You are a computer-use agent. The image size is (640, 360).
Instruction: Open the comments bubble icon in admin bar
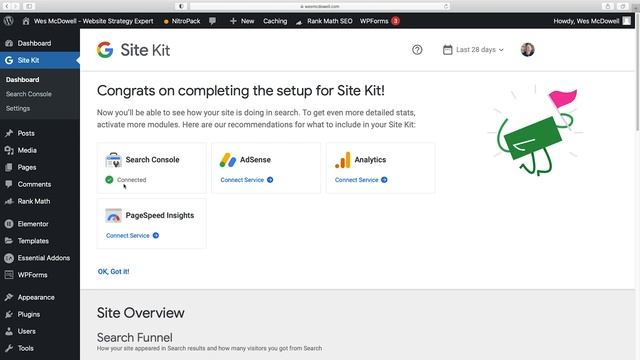212,21
